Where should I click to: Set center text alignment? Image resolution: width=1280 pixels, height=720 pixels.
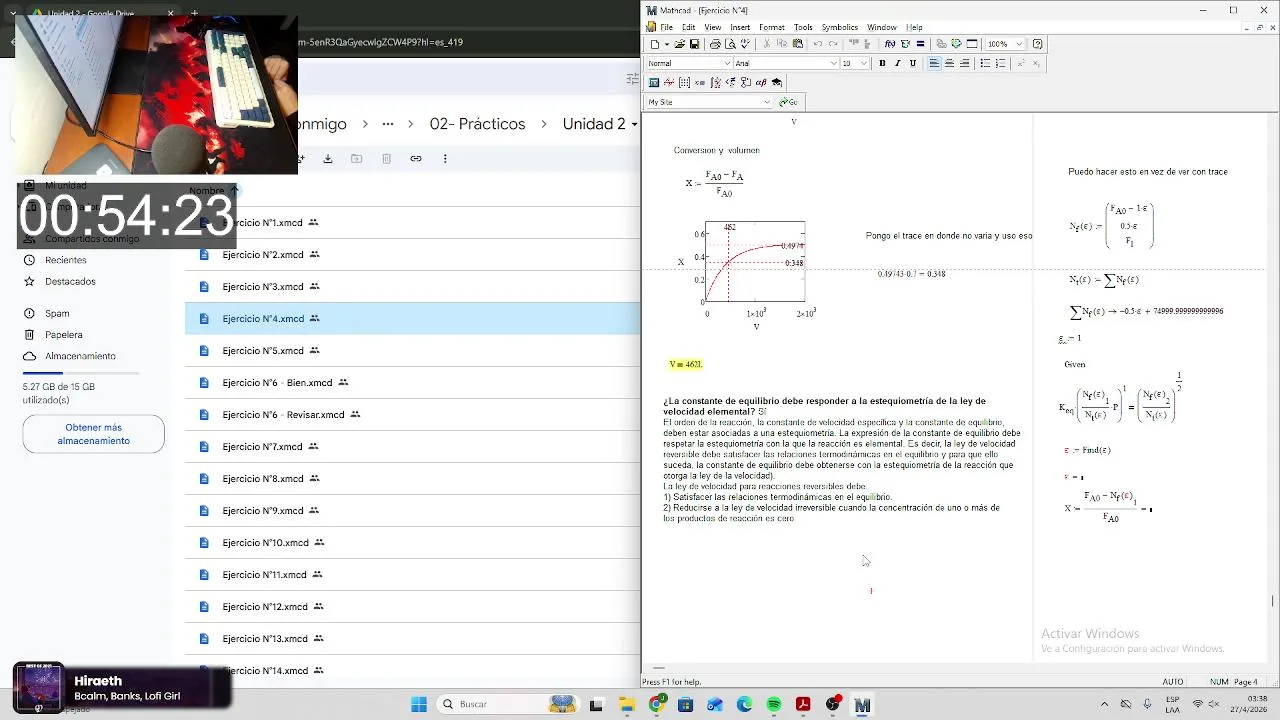pyautogui.click(x=949, y=63)
